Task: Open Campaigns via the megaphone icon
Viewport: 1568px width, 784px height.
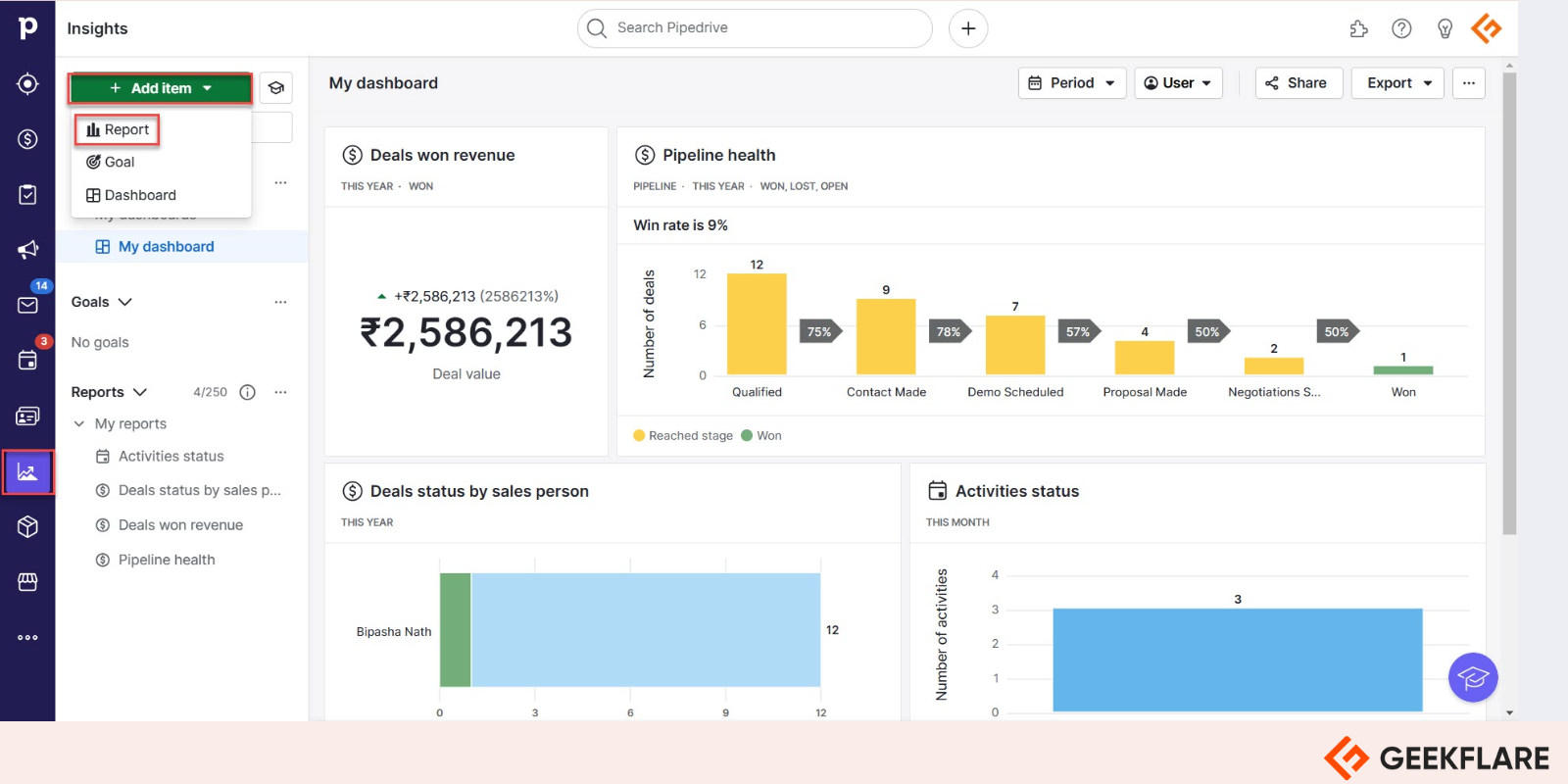Action: 27,250
